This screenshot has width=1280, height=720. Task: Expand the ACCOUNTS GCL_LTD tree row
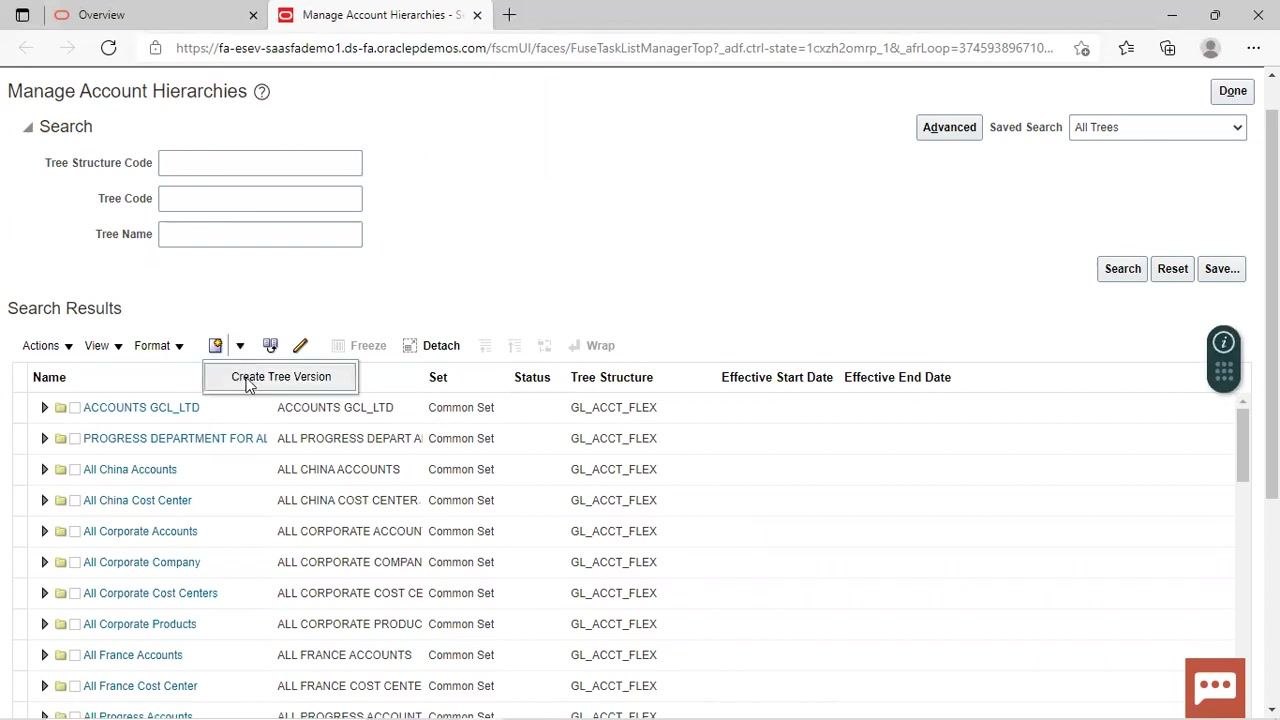[44, 408]
